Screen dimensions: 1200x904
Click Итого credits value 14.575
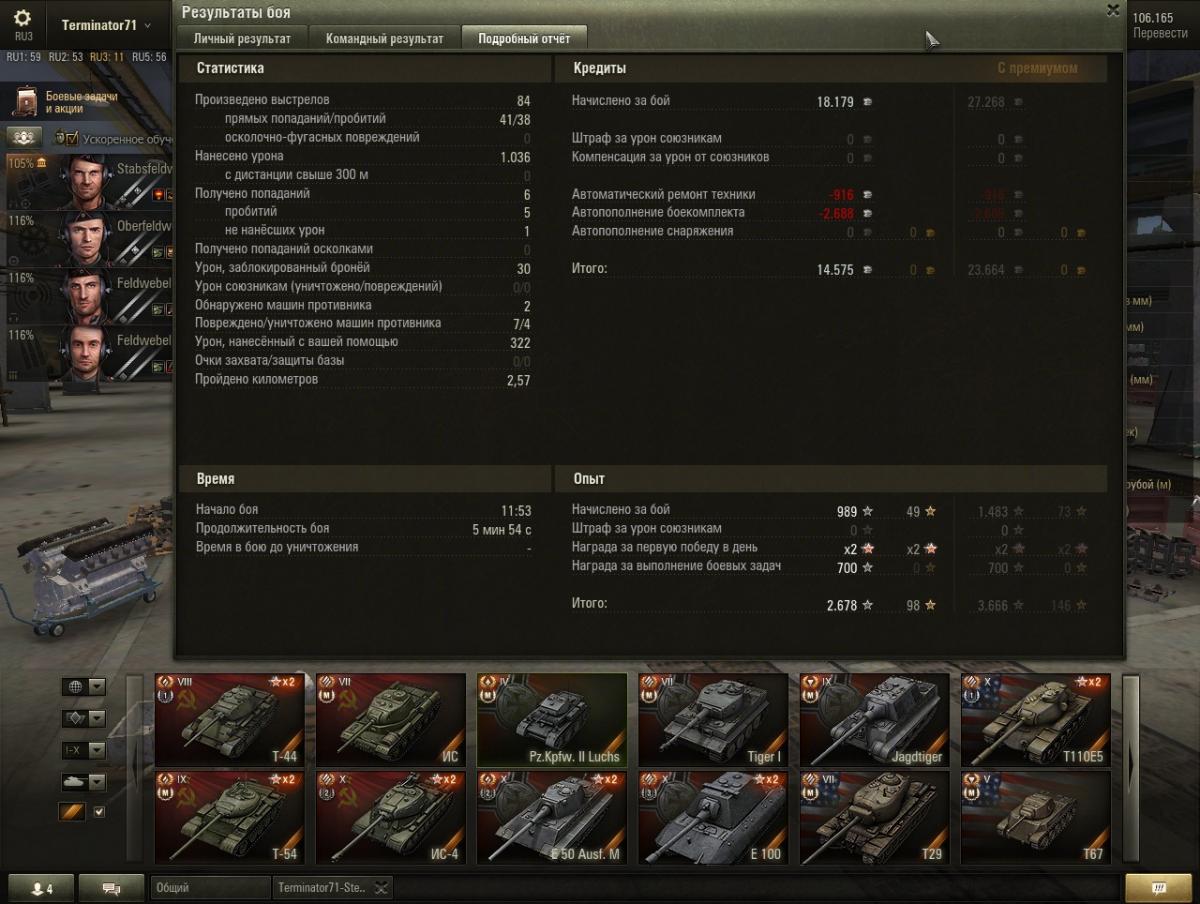835,270
